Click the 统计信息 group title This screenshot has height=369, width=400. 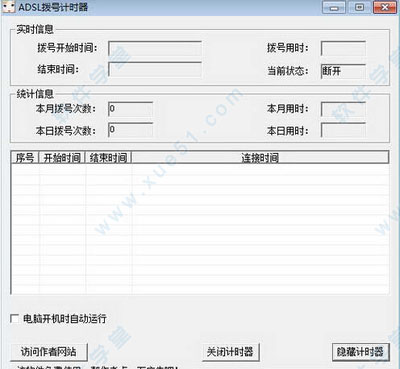point(35,94)
